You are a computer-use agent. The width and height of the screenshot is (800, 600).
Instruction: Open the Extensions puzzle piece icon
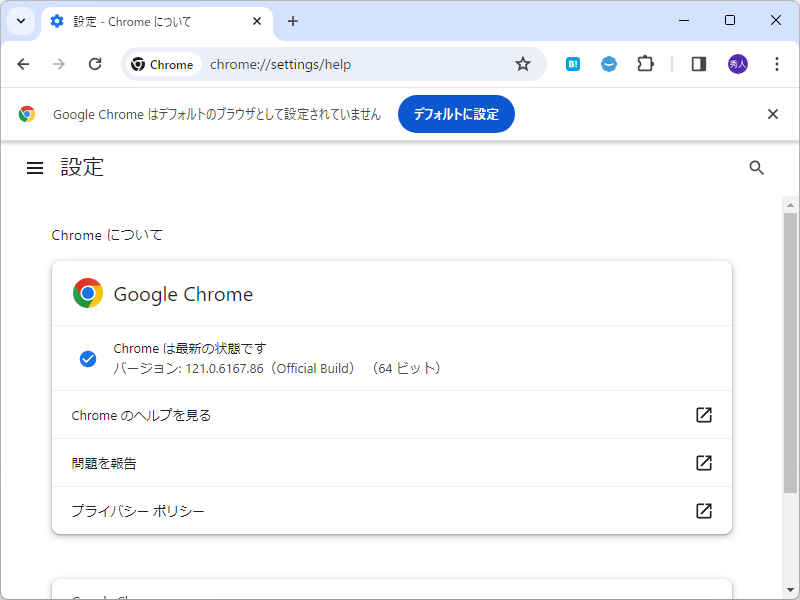click(x=645, y=63)
